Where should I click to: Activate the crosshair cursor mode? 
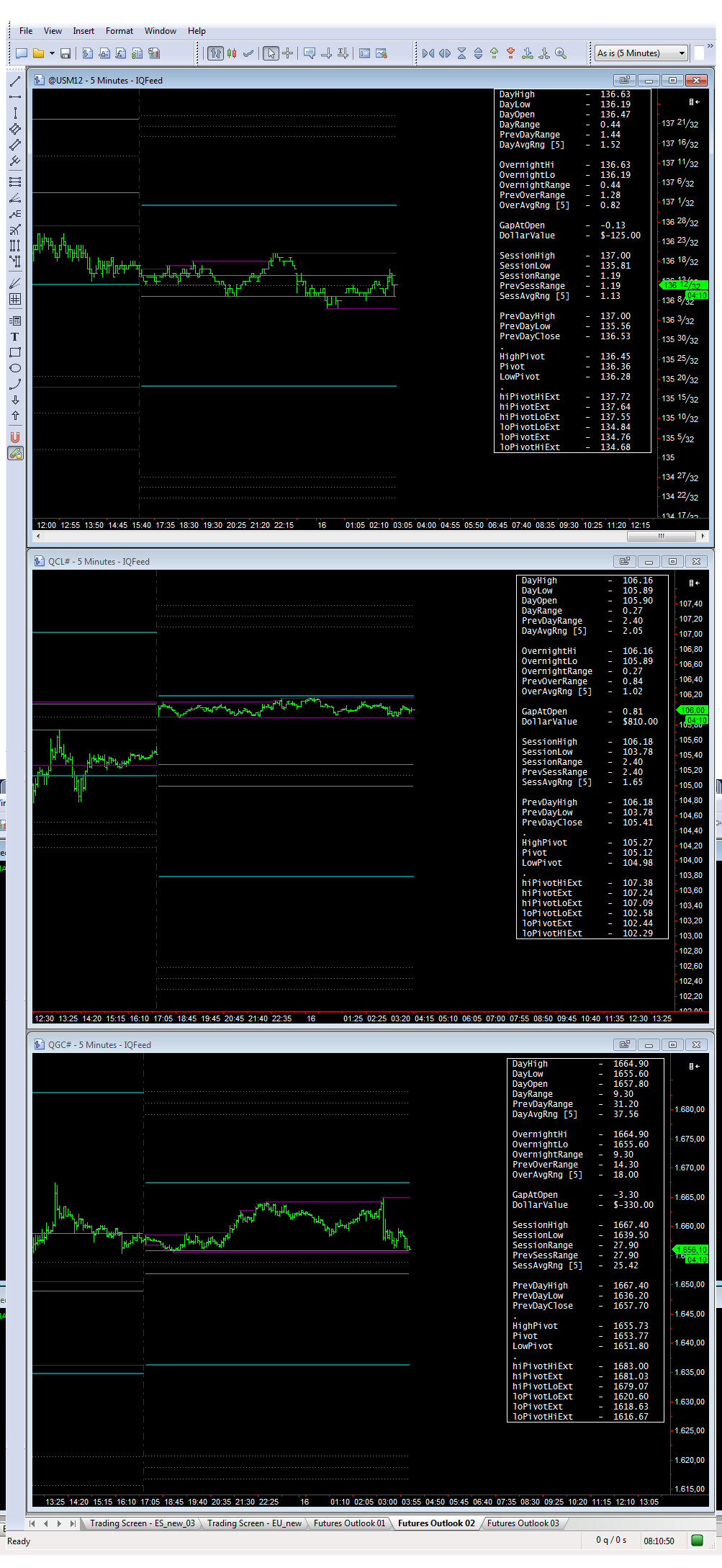tap(287, 53)
